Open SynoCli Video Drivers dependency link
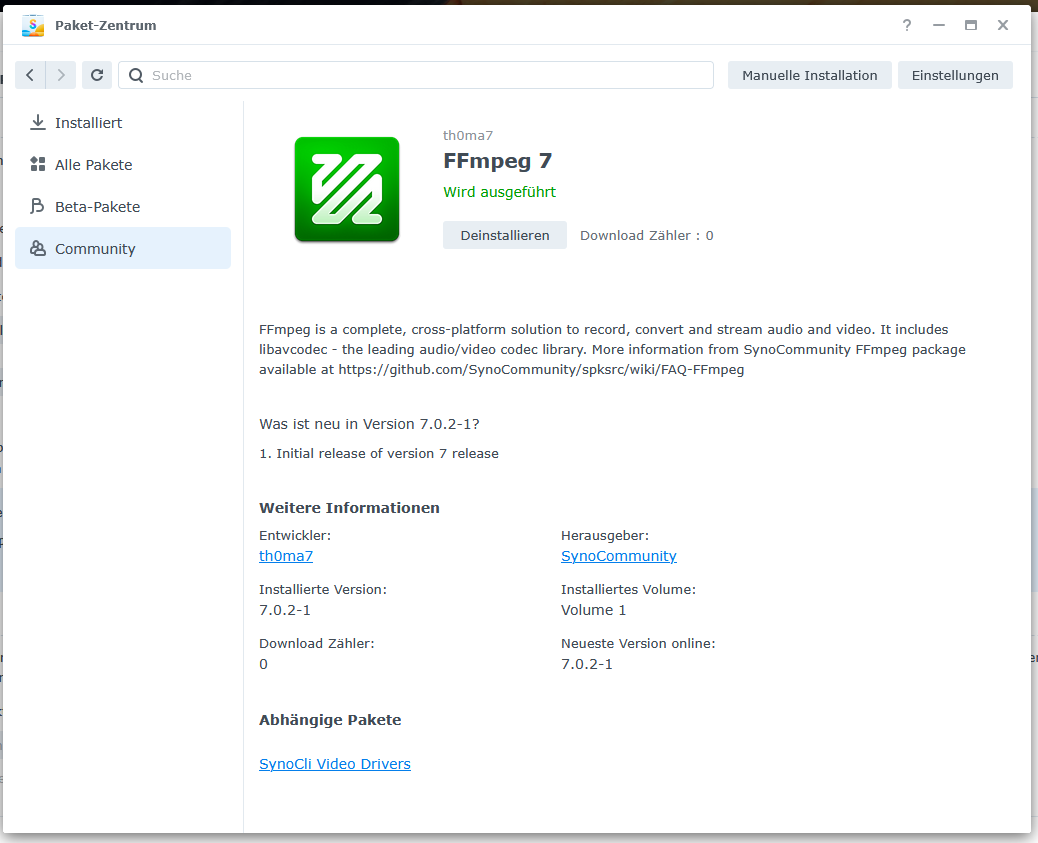 click(x=335, y=764)
